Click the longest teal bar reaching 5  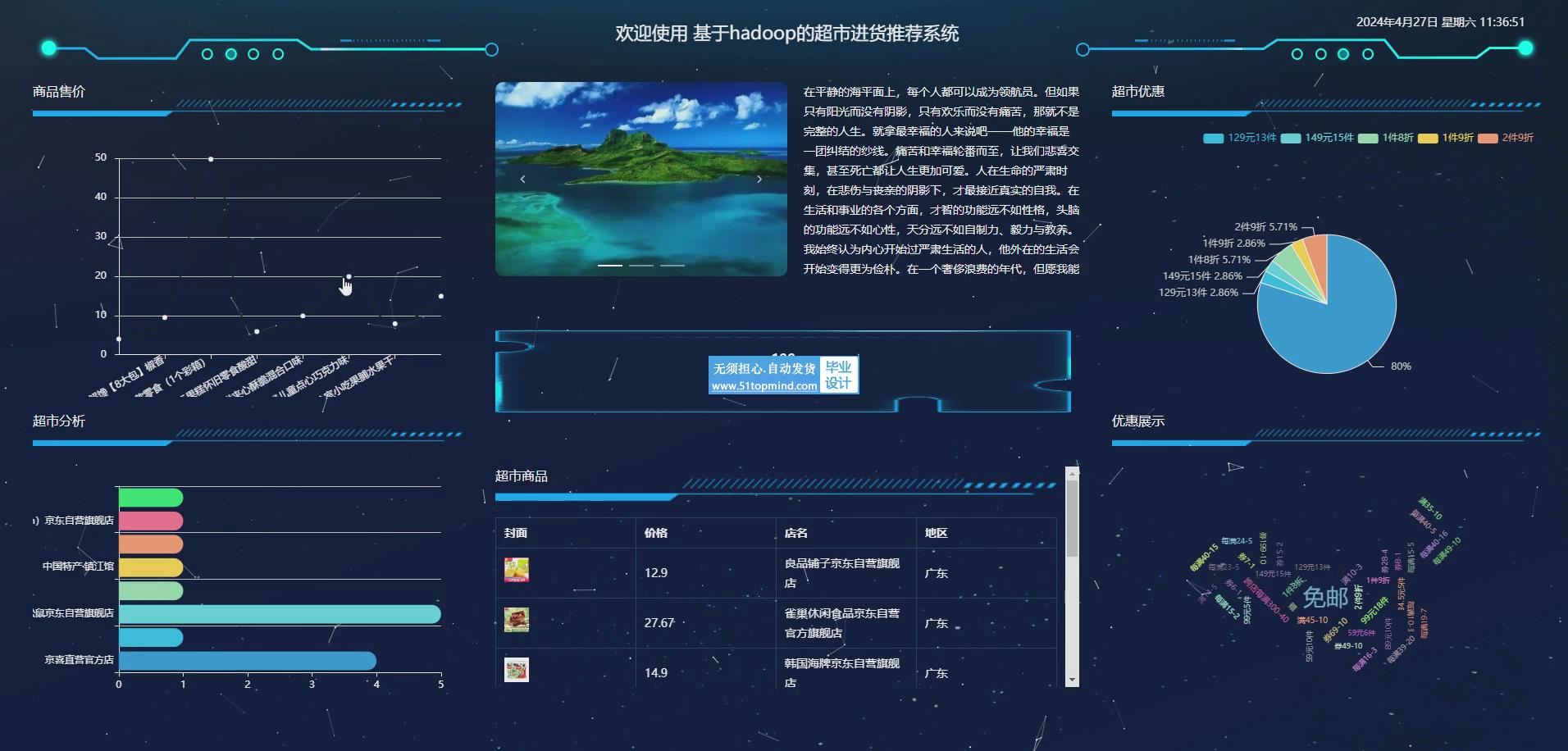pyautogui.click(x=280, y=614)
